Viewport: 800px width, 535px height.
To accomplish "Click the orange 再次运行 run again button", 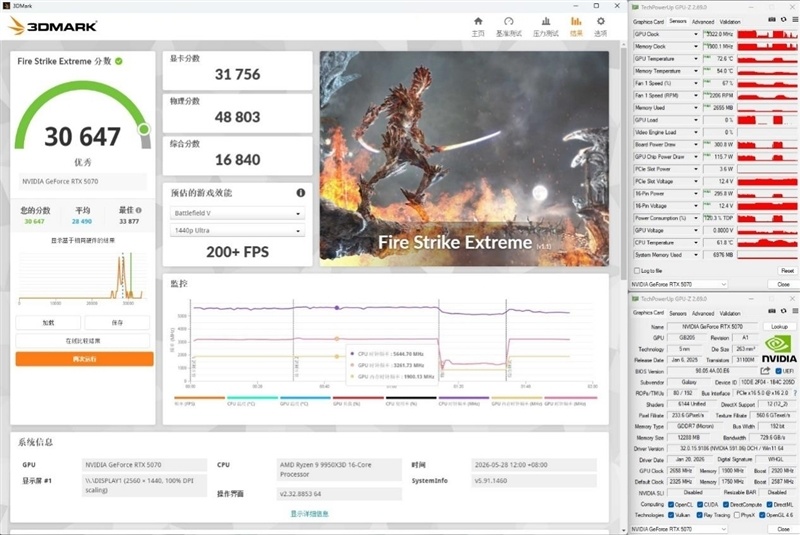I will point(84,359).
